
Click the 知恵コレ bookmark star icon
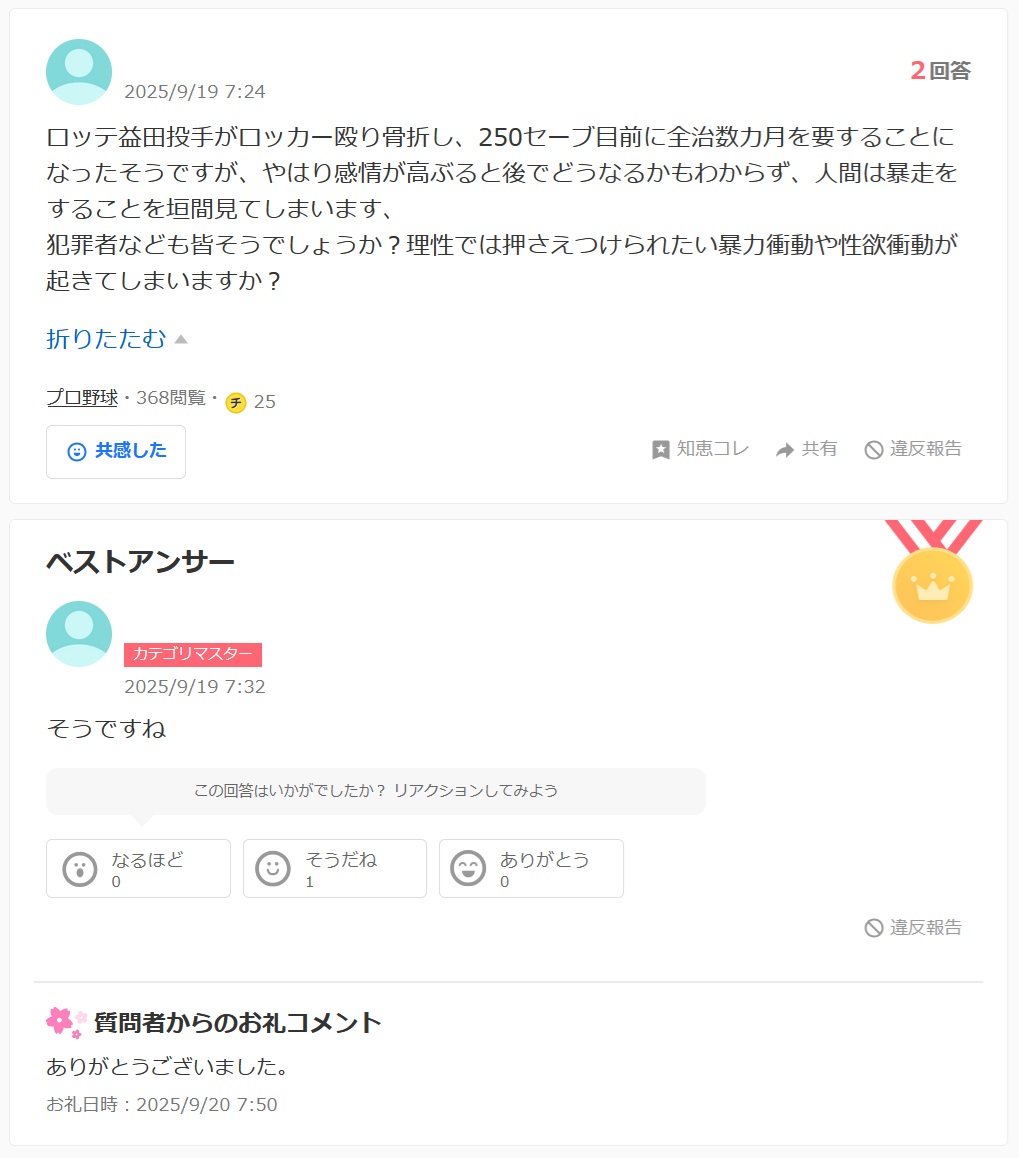pyautogui.click(x=661, y=450)
